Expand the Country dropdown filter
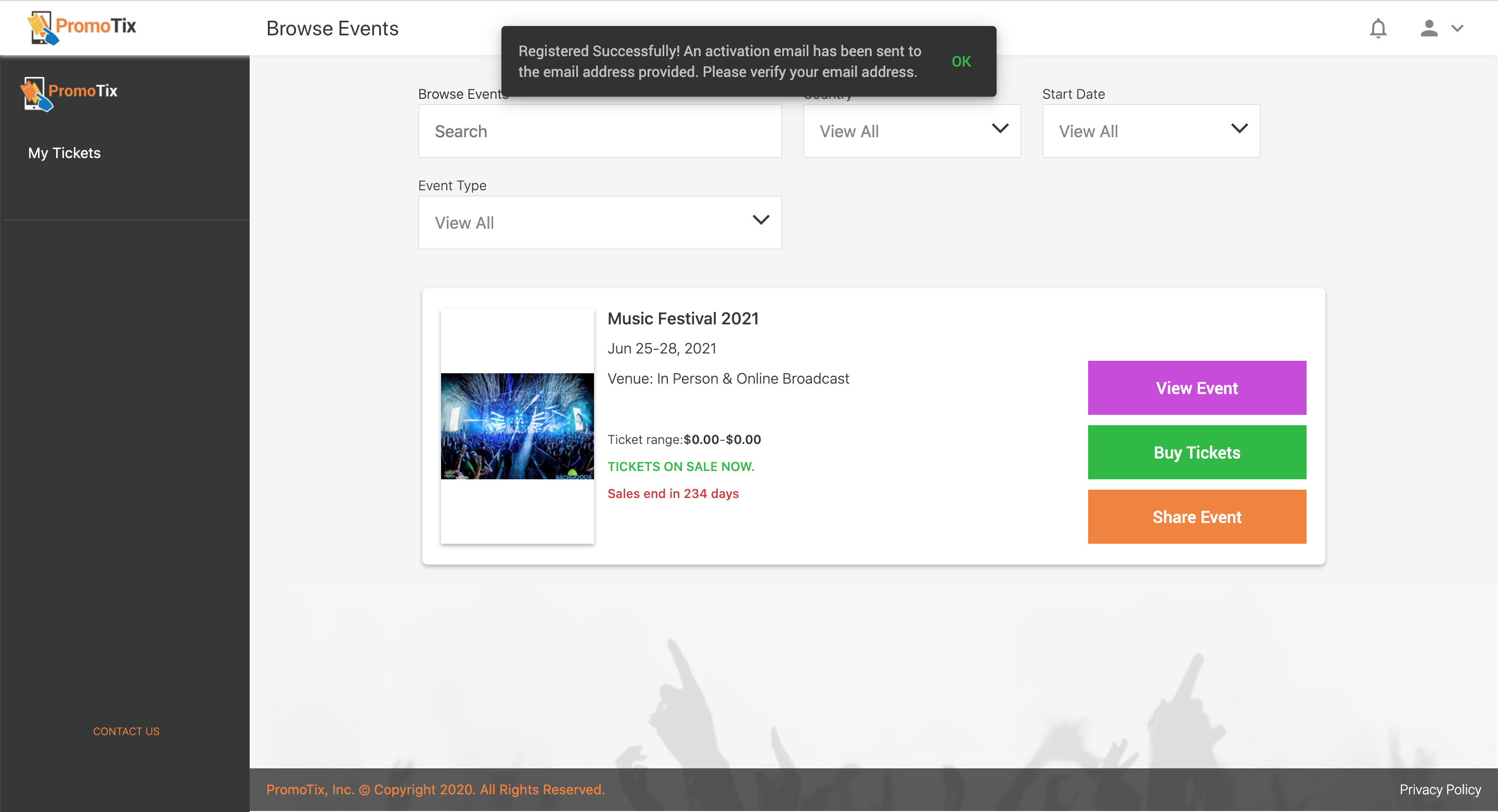Screen dimensions: 1498x812 pyautogui.click(x=912, y=130)
